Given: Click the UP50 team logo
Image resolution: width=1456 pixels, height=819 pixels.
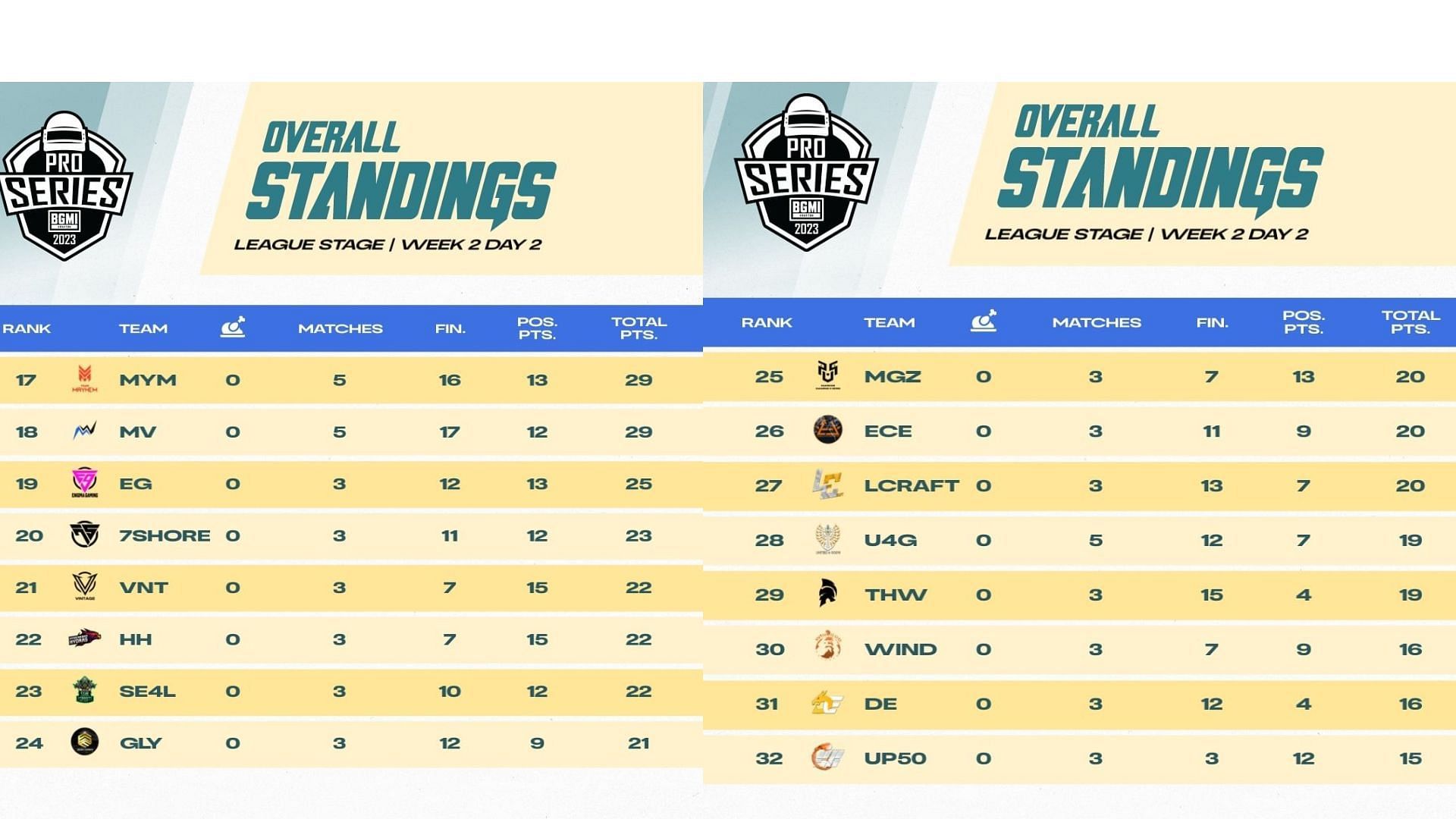Looking at the screenshot, I should 827,758.
